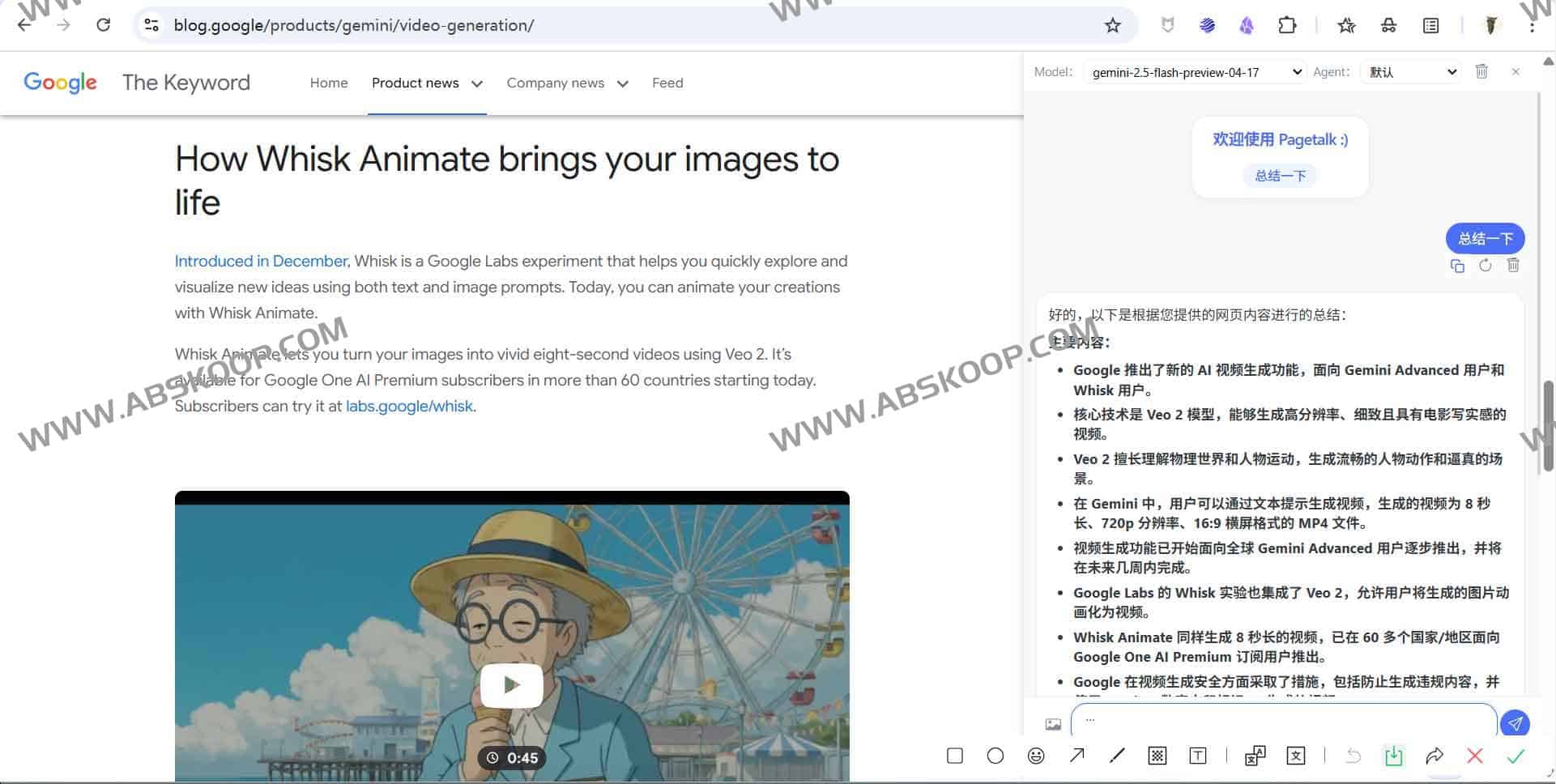This screenshot has height=784, width=1556.
Task: Bookmark this page with the star icon
Action: (x=1113, y=25)
